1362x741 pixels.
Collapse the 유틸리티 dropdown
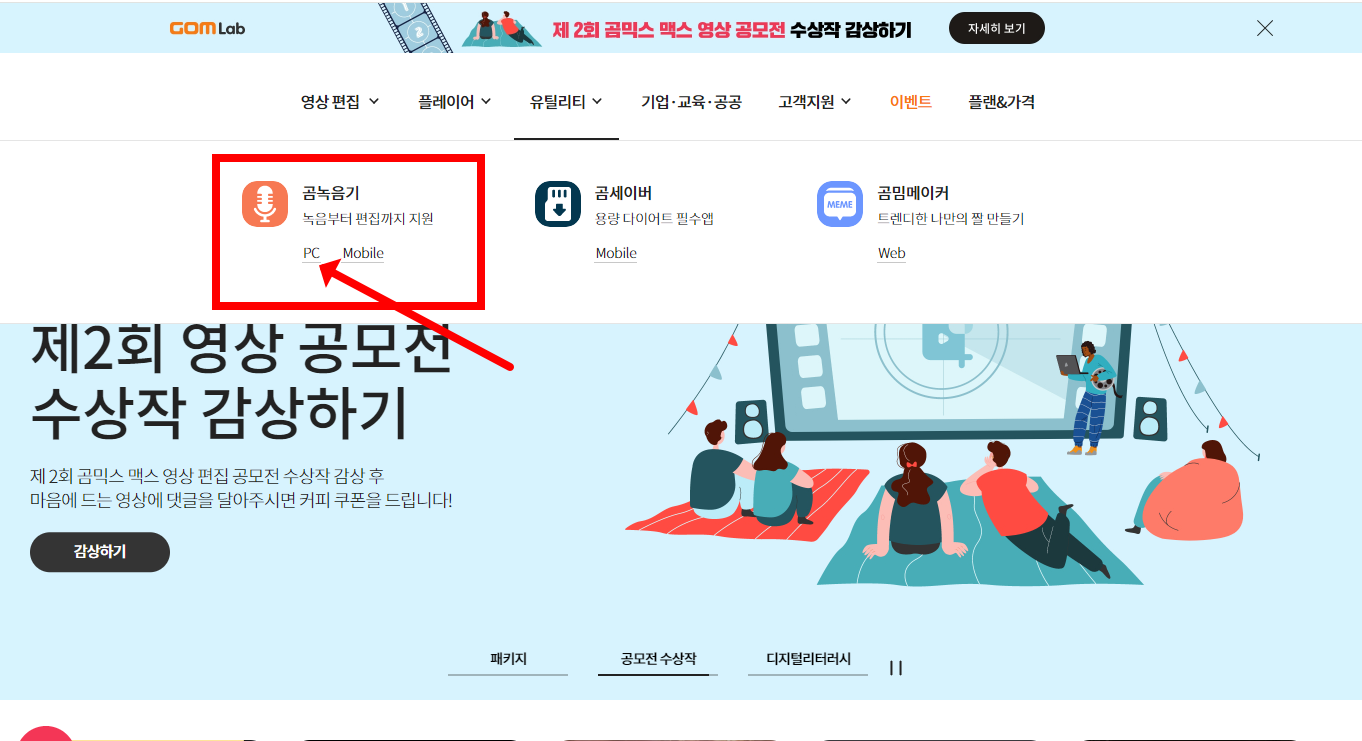(x=566, y=101)
